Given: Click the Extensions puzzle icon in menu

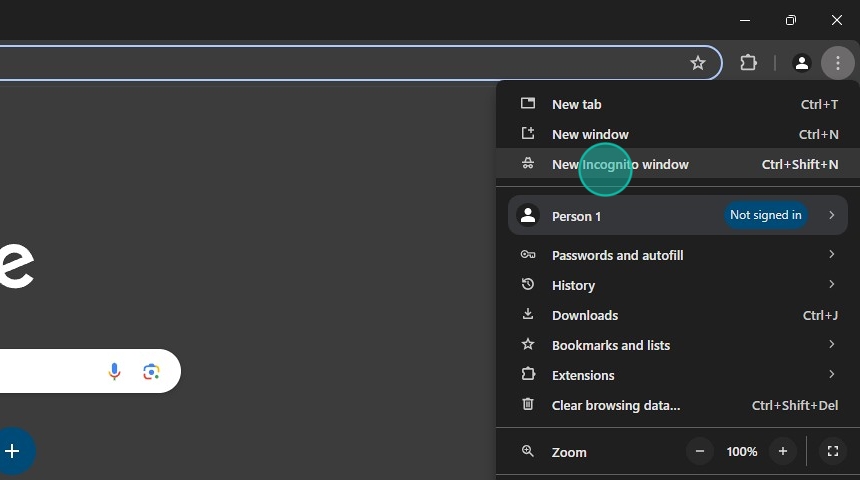Looking at the screenshot, I should [x=528, y=374].
